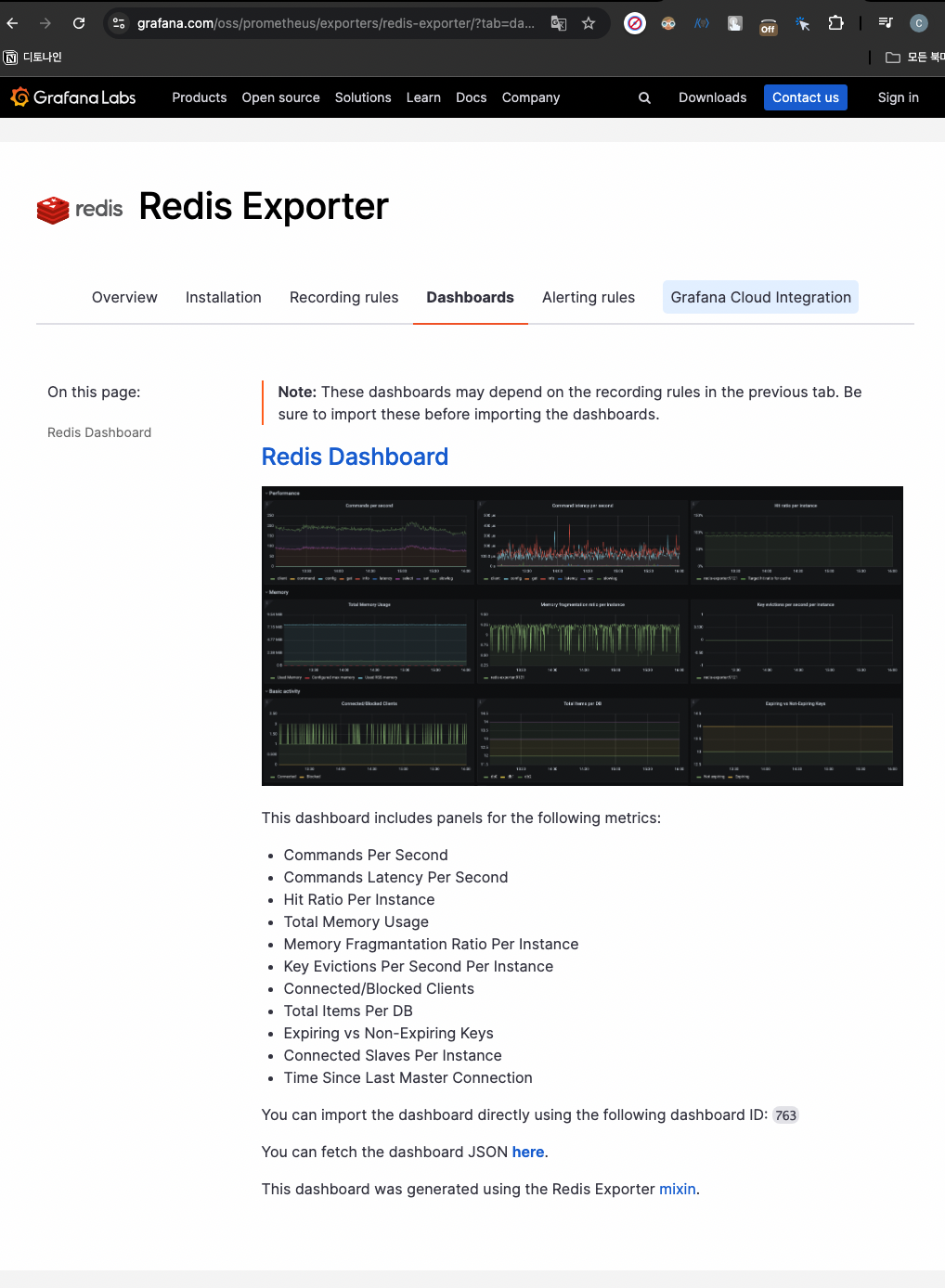The width and height of the screenshot is (945, 1288).
Task: Click Time Since Last Master Connection item
Action: 408,1077
